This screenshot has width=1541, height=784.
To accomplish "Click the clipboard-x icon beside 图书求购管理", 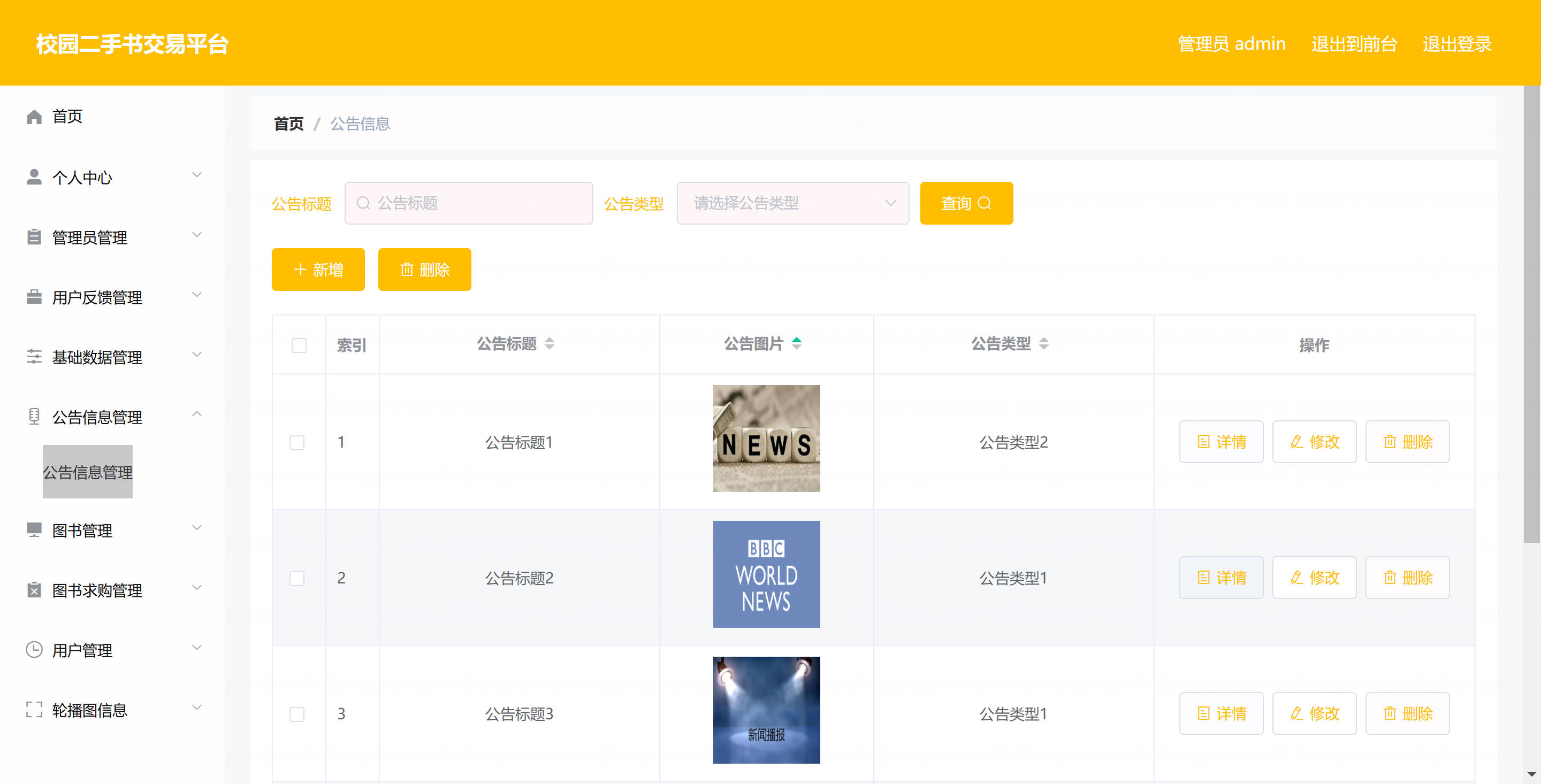I will click(x=34, y=590).
